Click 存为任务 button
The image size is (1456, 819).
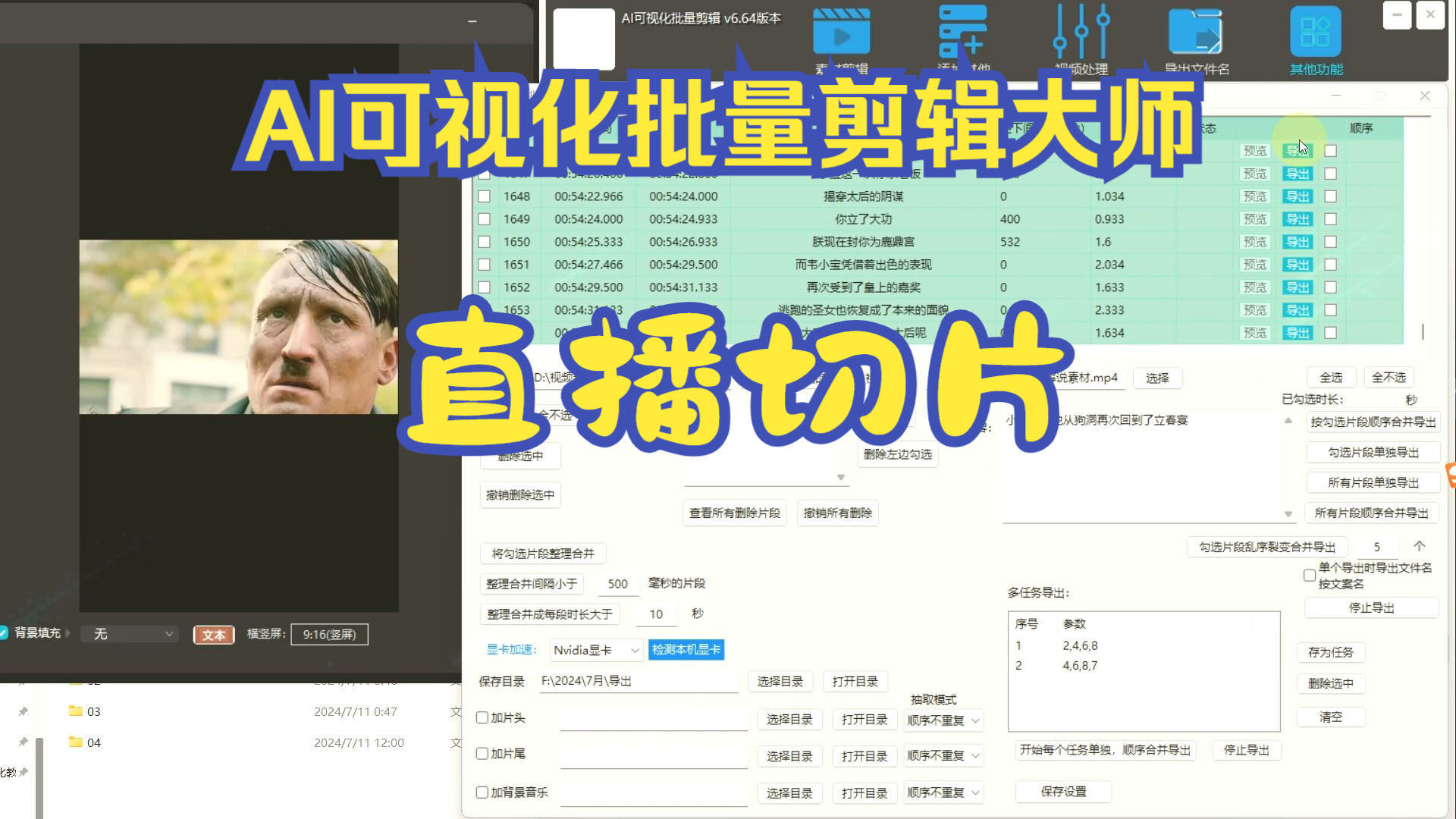(x=1331, y=652)
